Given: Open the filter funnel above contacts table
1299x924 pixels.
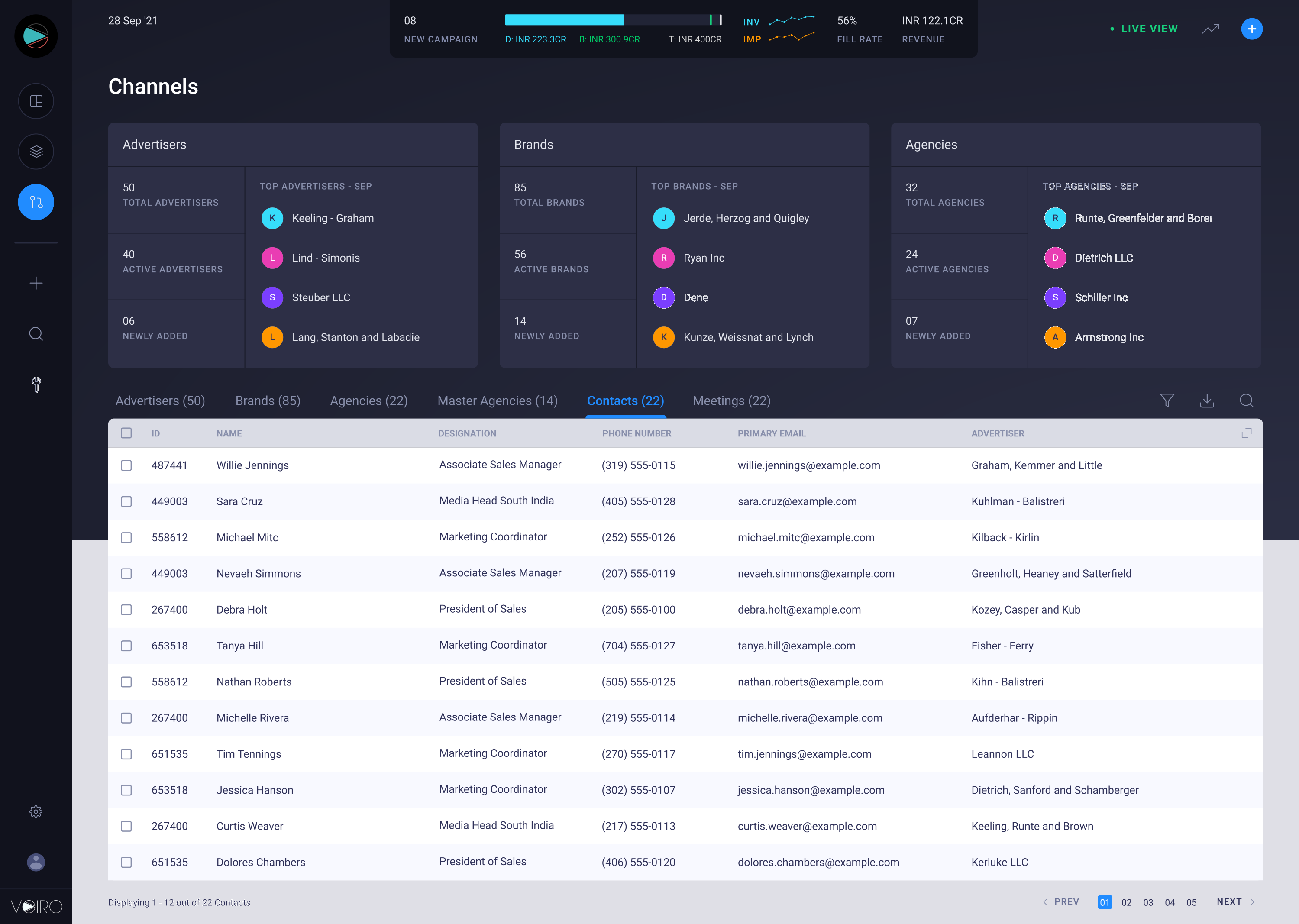Looking at the screenshot, I should (x=1167, y=401).
